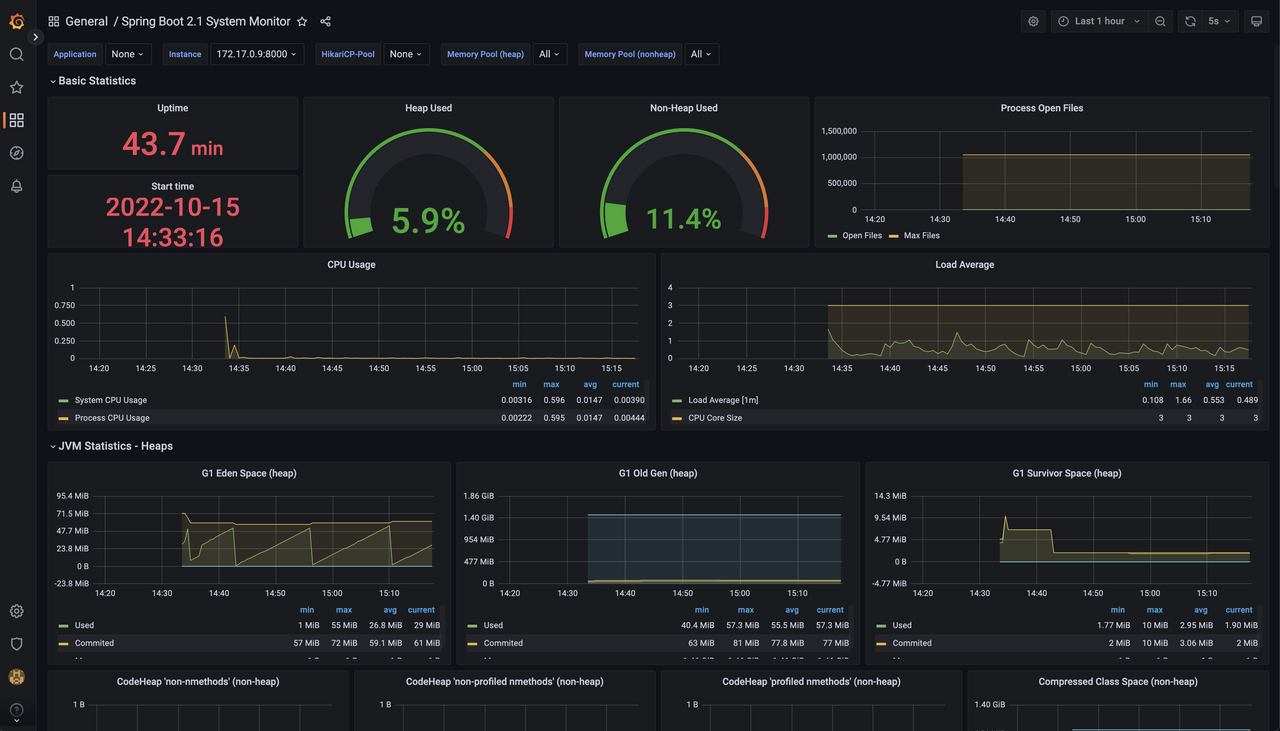The width and height of the screenshot is (1280, 731).
Task: Toggle the CPU Core Size legend series
Action: coord(715,418)
